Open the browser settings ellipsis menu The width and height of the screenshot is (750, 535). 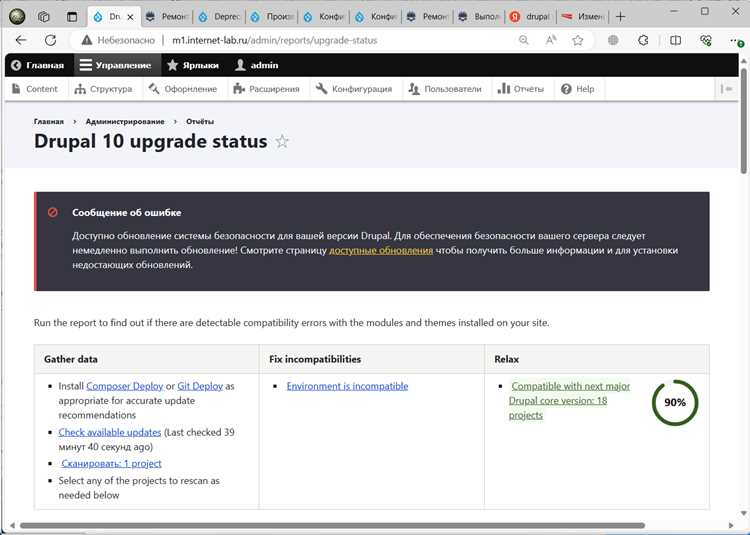click(x=736, y=41)
